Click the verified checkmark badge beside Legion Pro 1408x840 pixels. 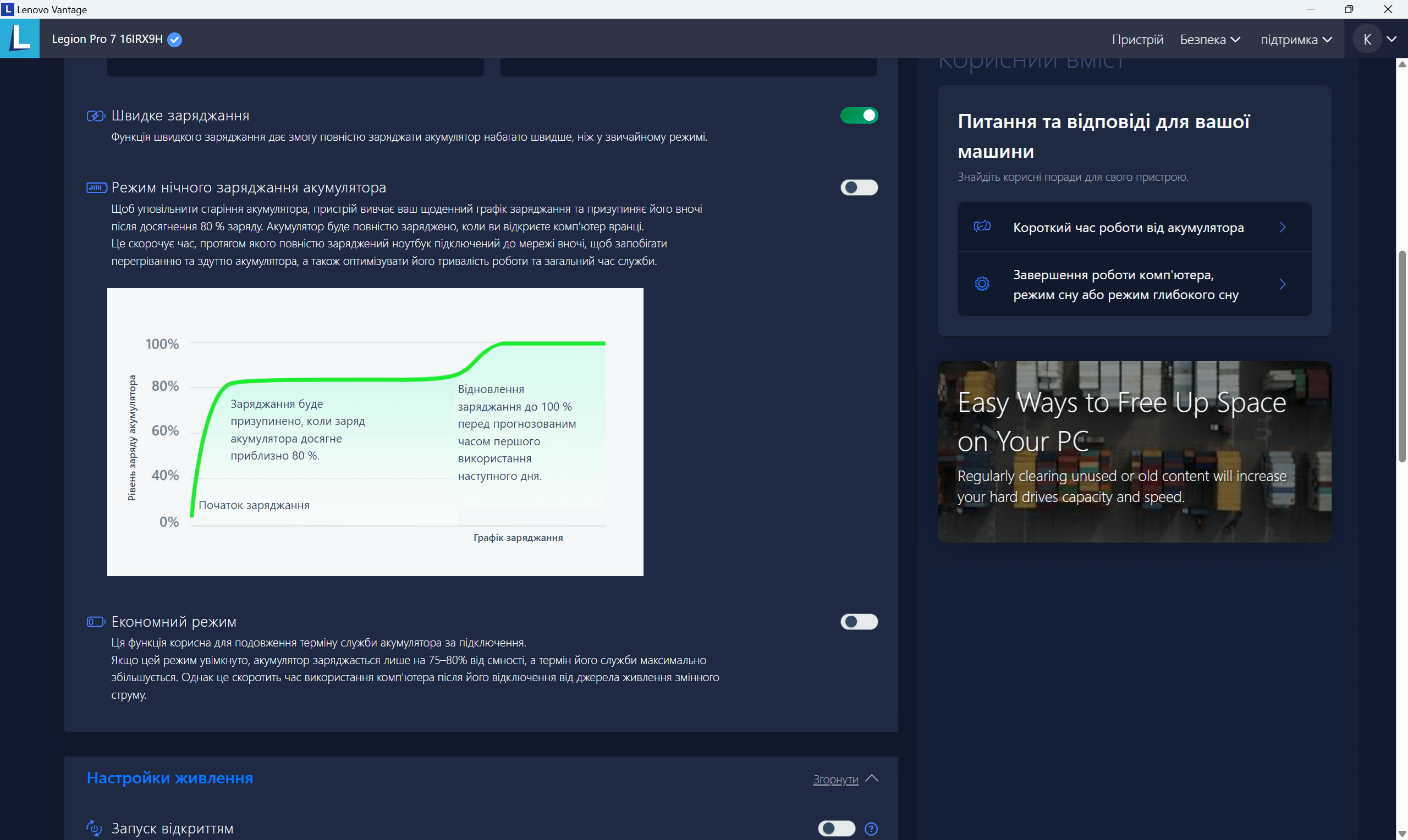[175, 40]
